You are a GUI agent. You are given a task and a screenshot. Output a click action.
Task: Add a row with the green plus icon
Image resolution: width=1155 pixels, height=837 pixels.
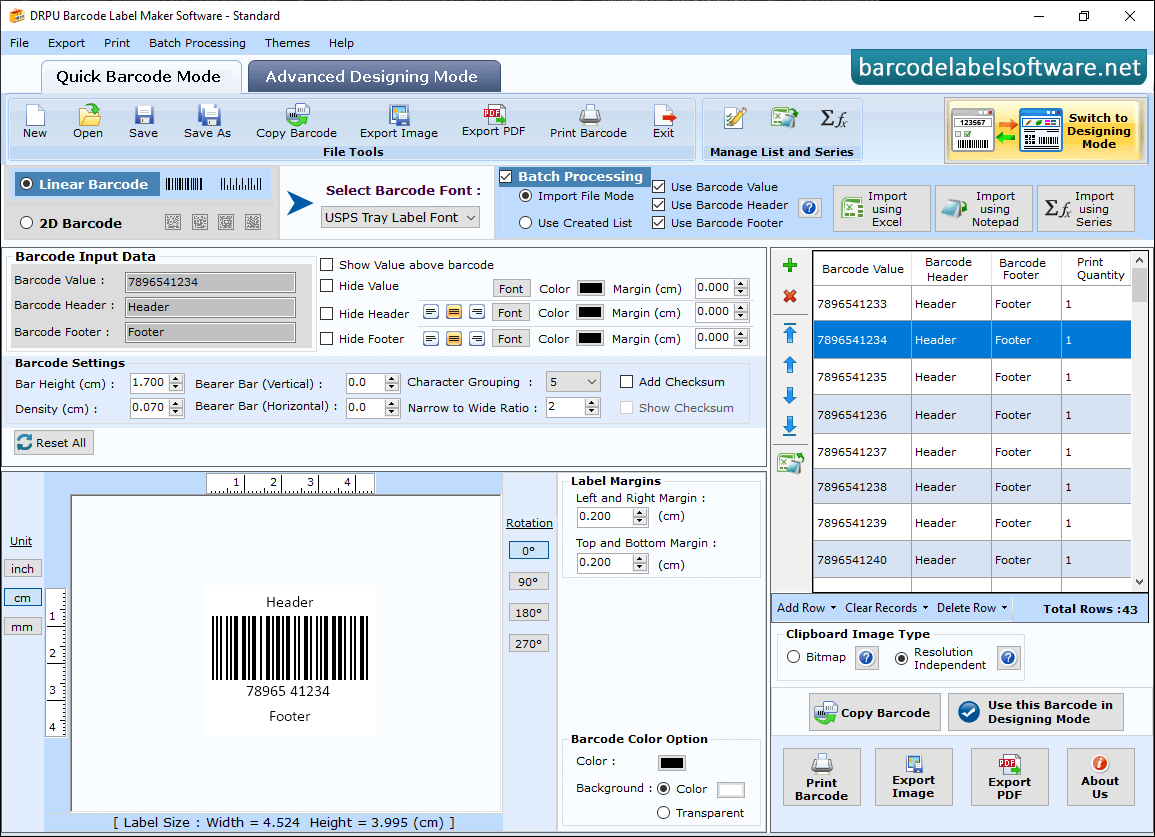[x=790, y=265]
